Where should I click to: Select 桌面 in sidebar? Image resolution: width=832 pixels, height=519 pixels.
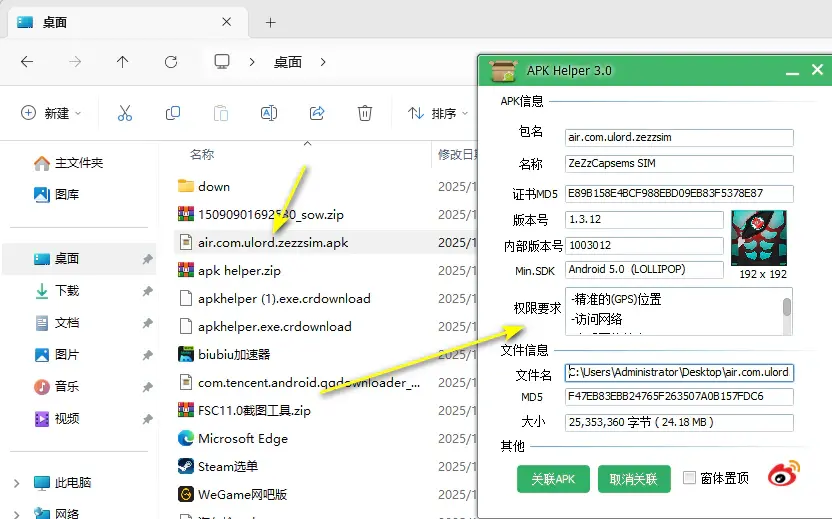80,258
